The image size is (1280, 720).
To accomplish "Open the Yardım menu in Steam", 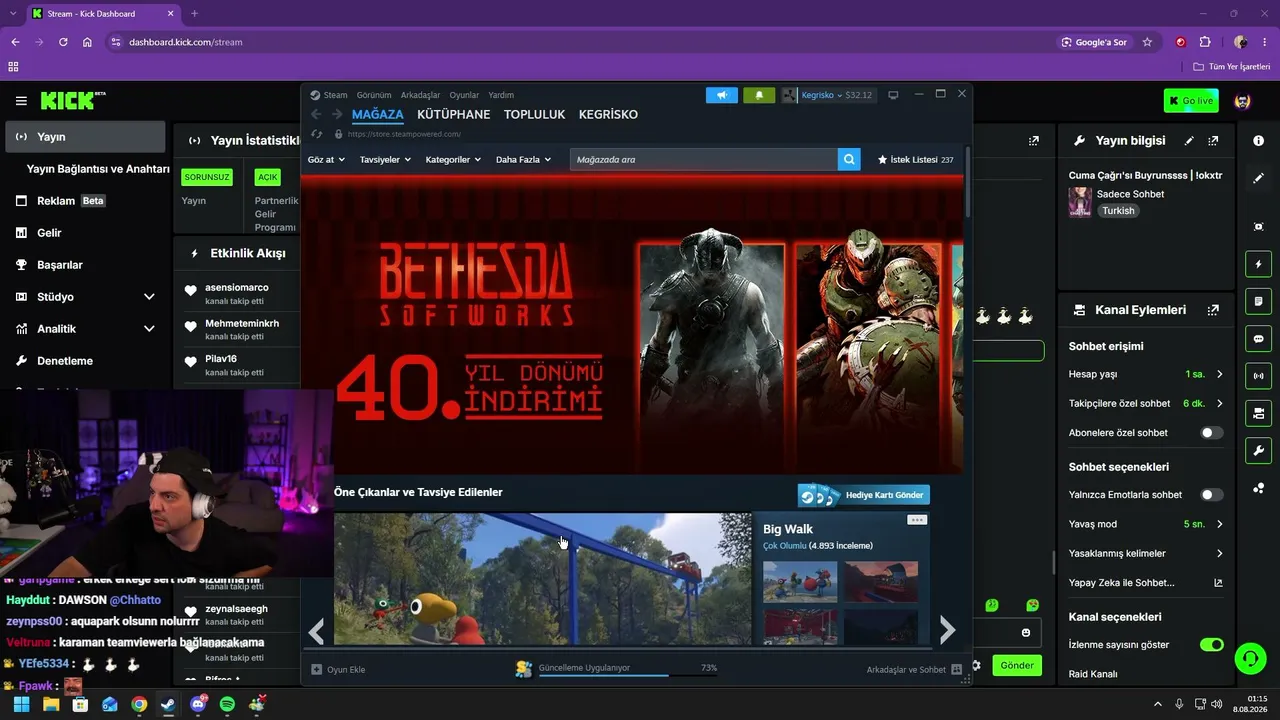I will coord(501,95).
